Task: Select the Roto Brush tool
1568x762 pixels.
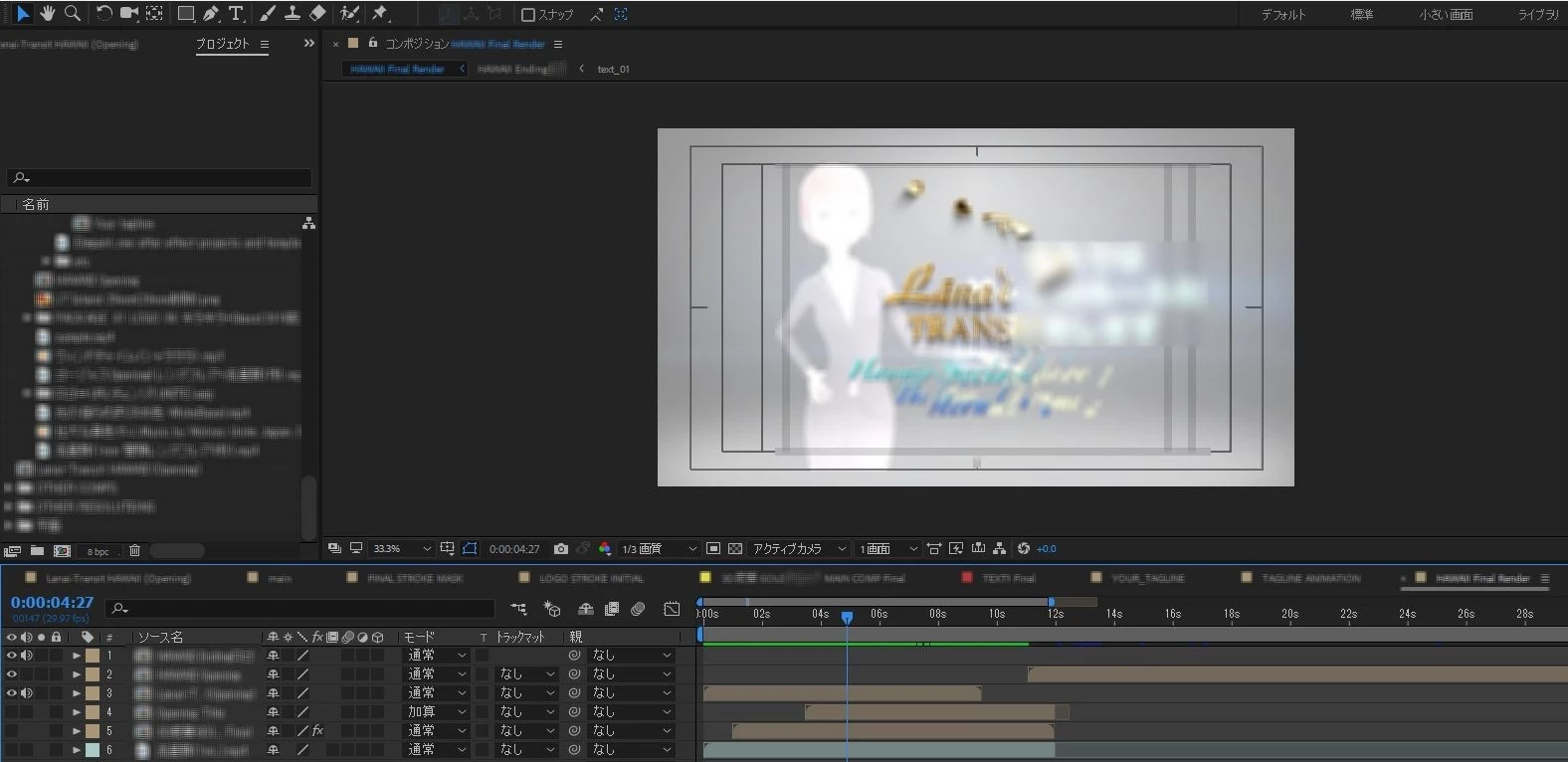Action: coord(349,13)
